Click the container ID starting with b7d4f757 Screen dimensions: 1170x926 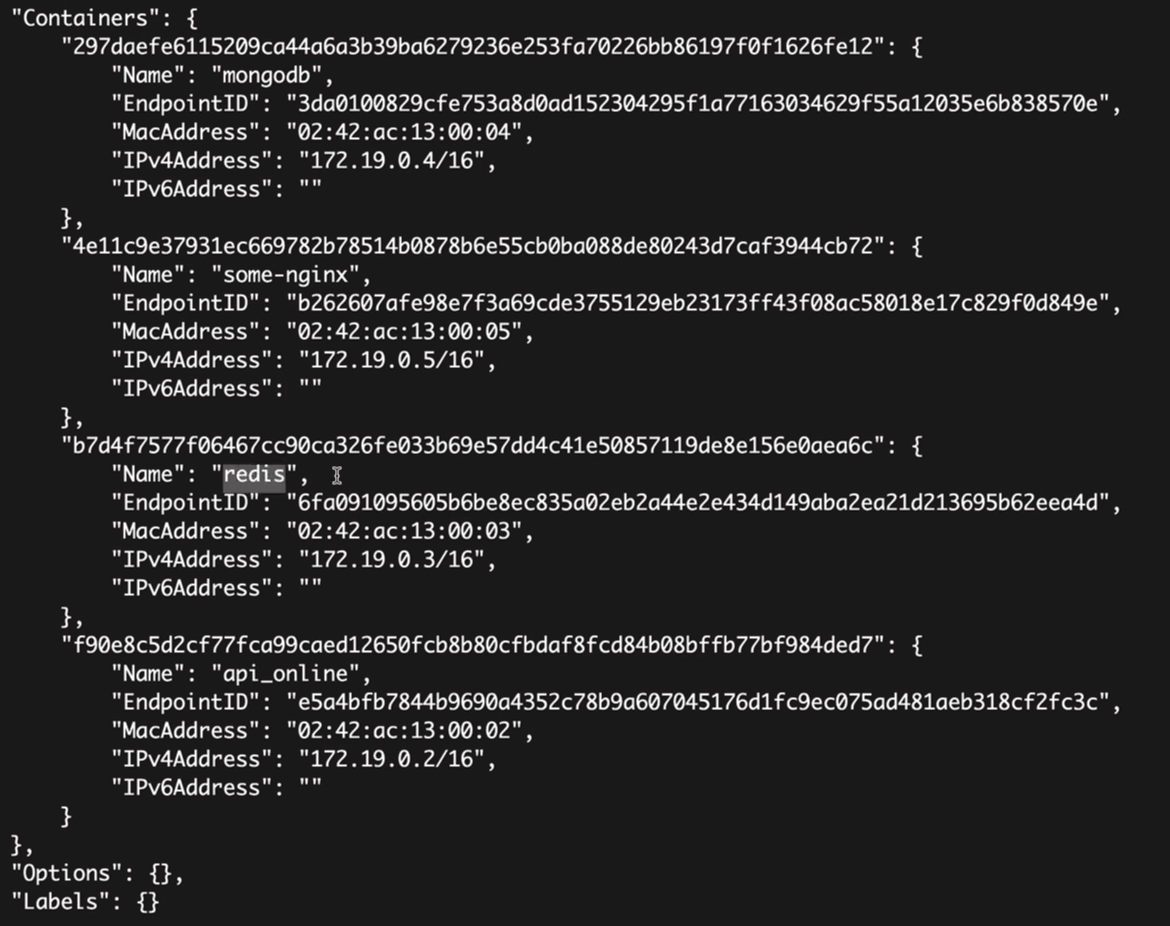click(x=473, y=446)
